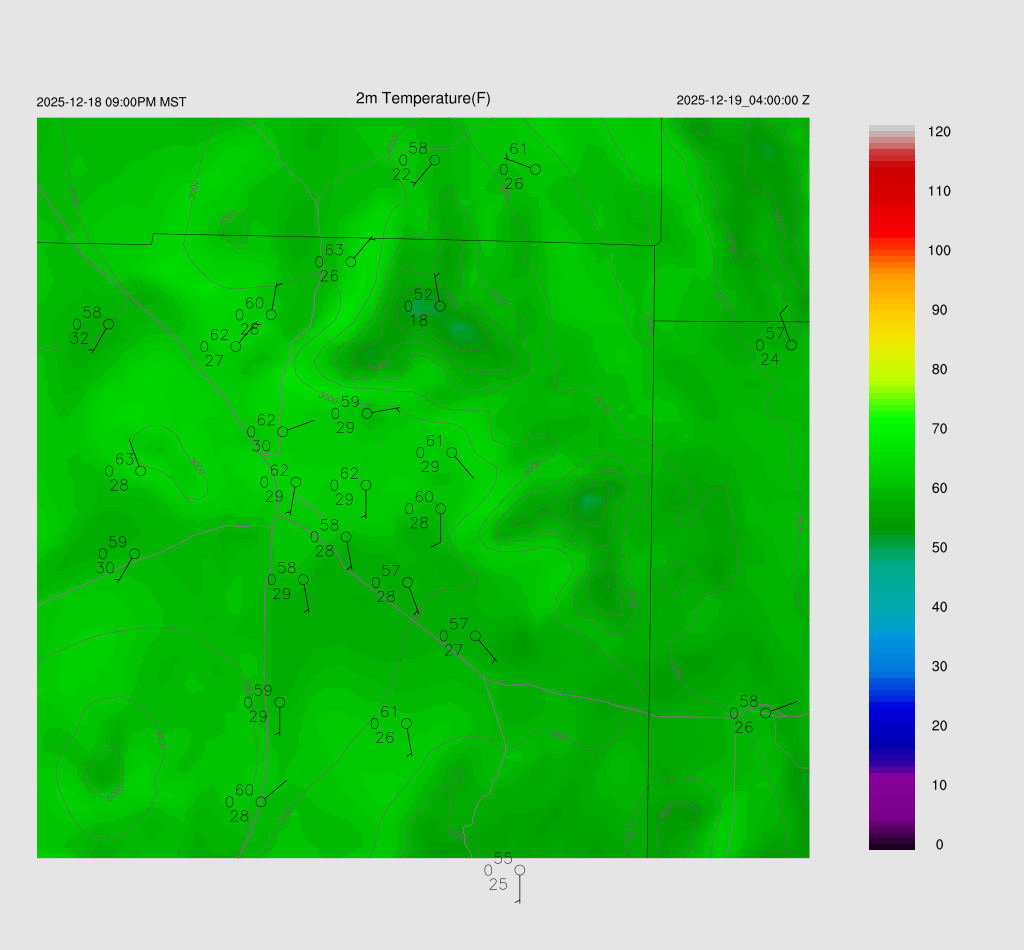
Task: Pick station marker reading 57 over 24
Action: (x=791, y=345)
